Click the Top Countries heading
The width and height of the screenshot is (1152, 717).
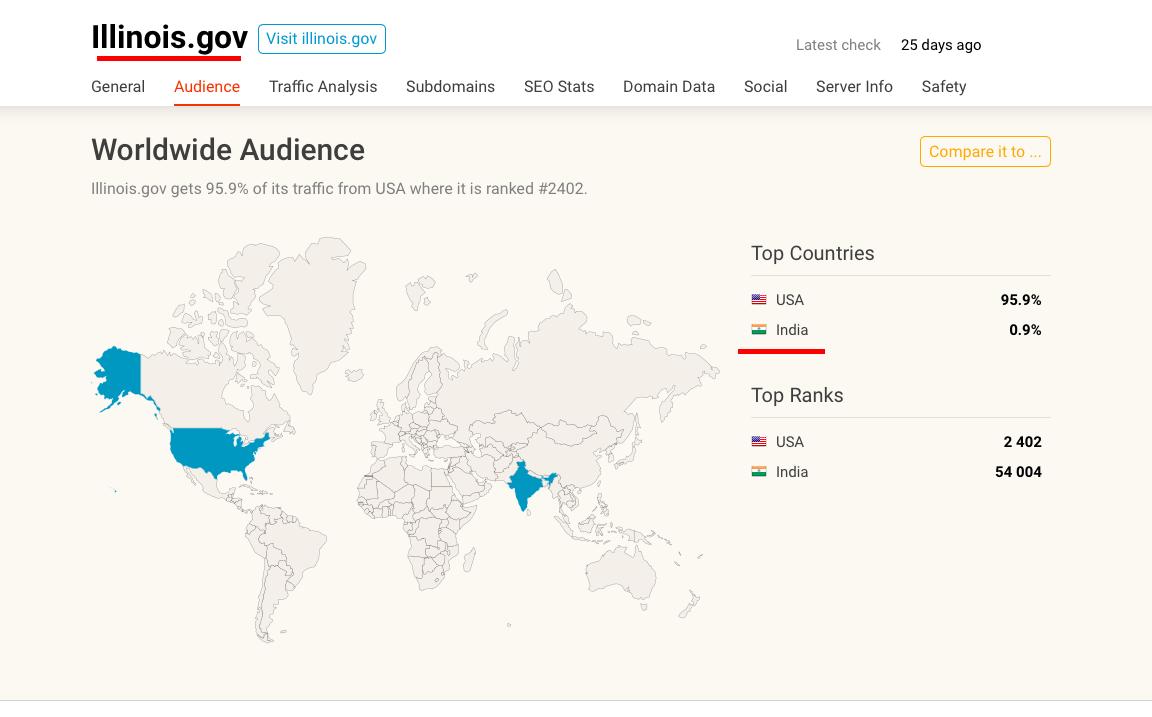(x=813, y=253)
